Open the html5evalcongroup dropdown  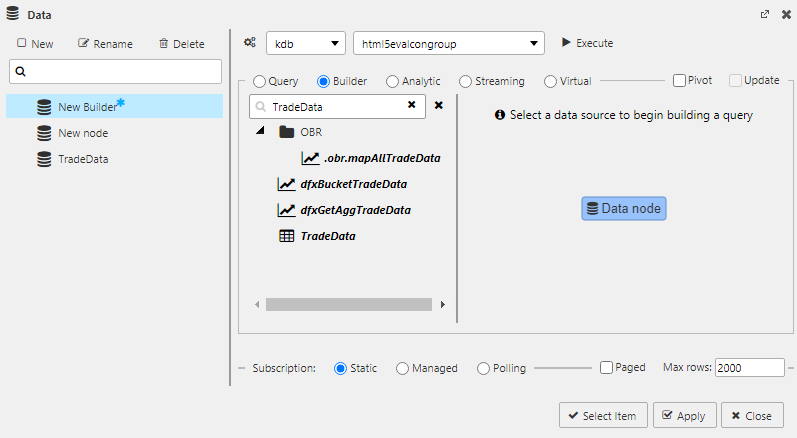[x=449, y=44]
